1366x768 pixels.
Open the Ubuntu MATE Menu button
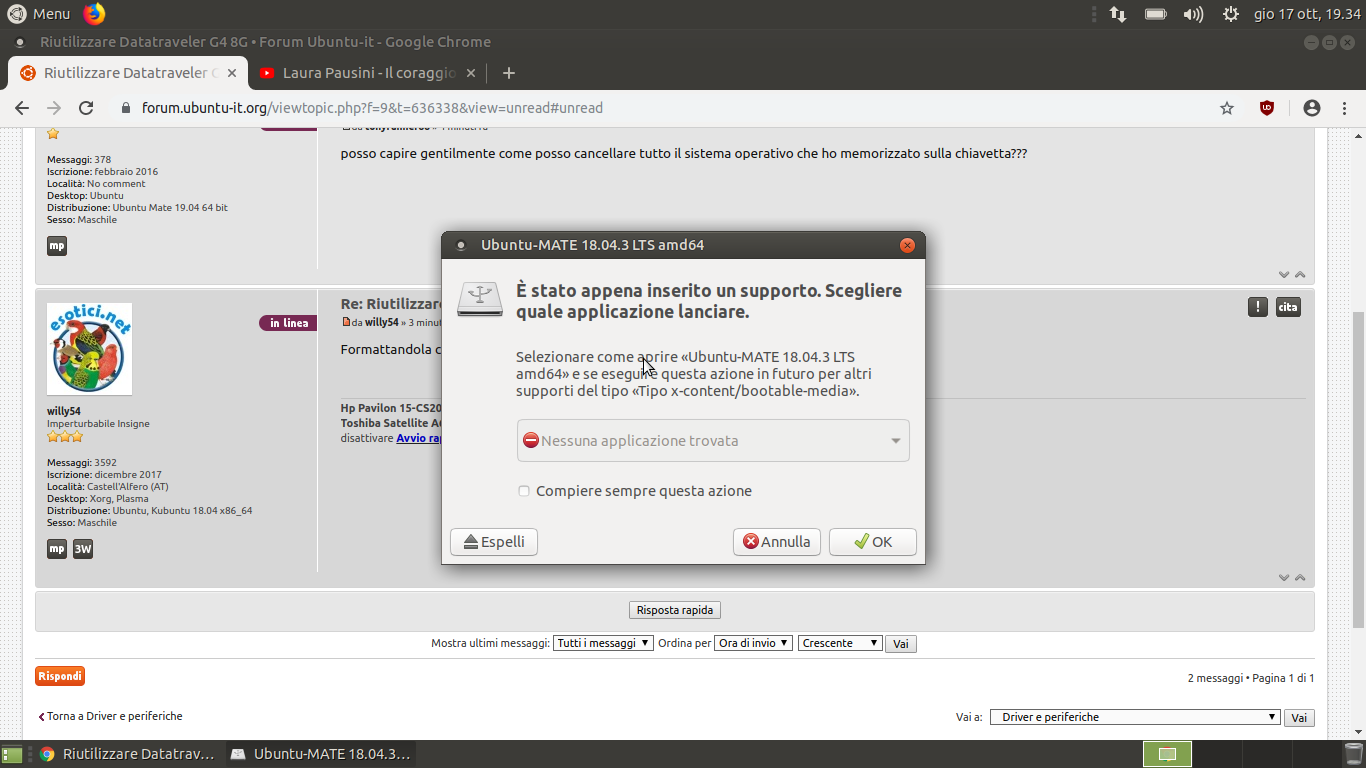(x=39, y=14)
